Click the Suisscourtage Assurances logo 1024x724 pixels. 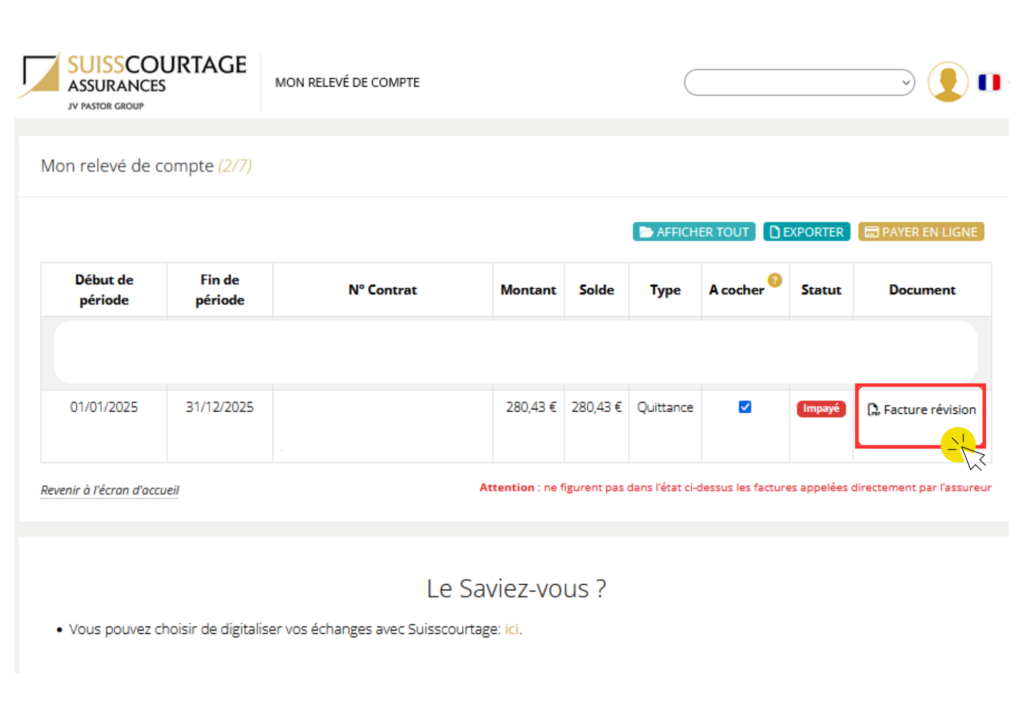pos(132,81)
